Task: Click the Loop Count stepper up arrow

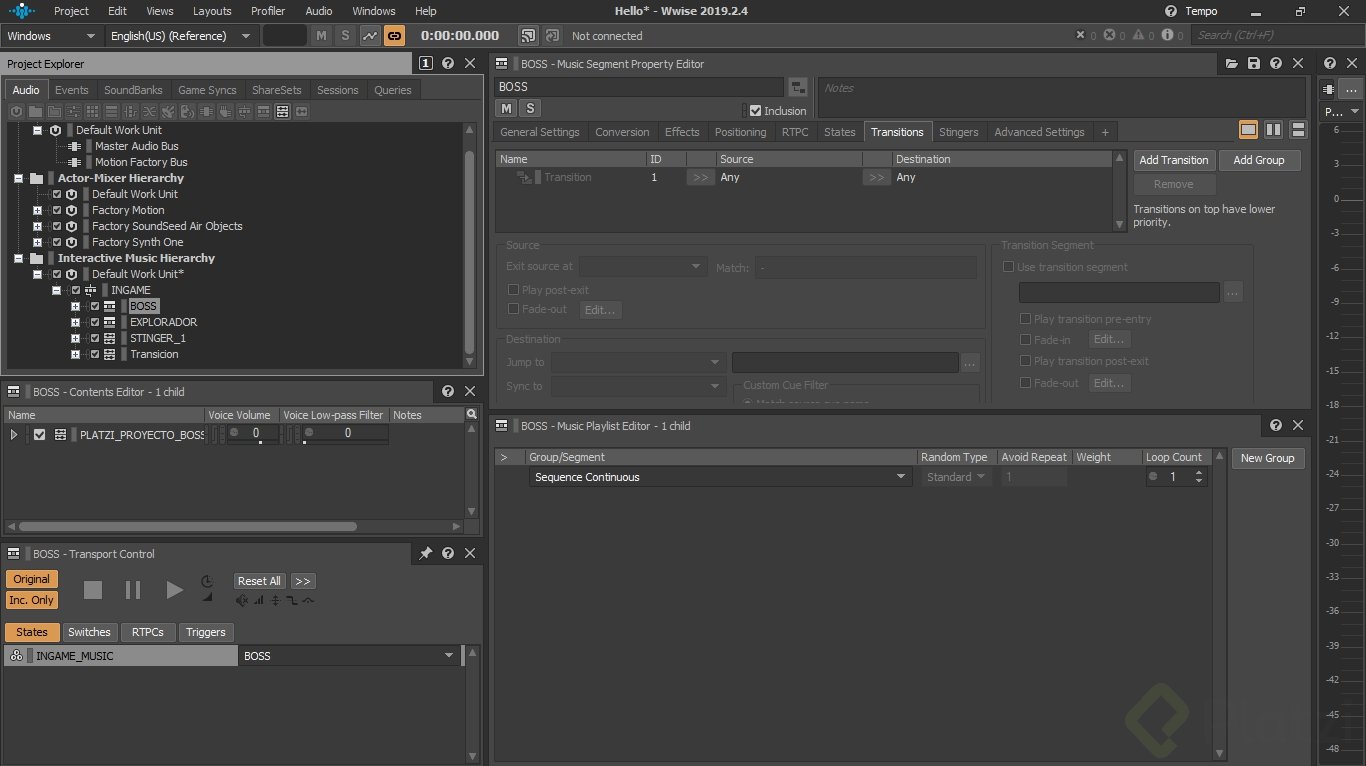Action: 1199,473
